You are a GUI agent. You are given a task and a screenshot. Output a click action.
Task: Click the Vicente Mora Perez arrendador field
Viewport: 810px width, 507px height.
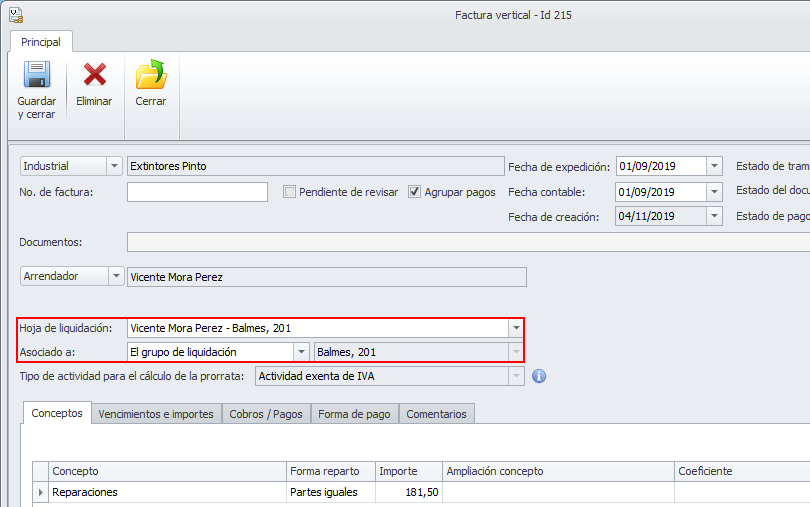click(327, 277)
